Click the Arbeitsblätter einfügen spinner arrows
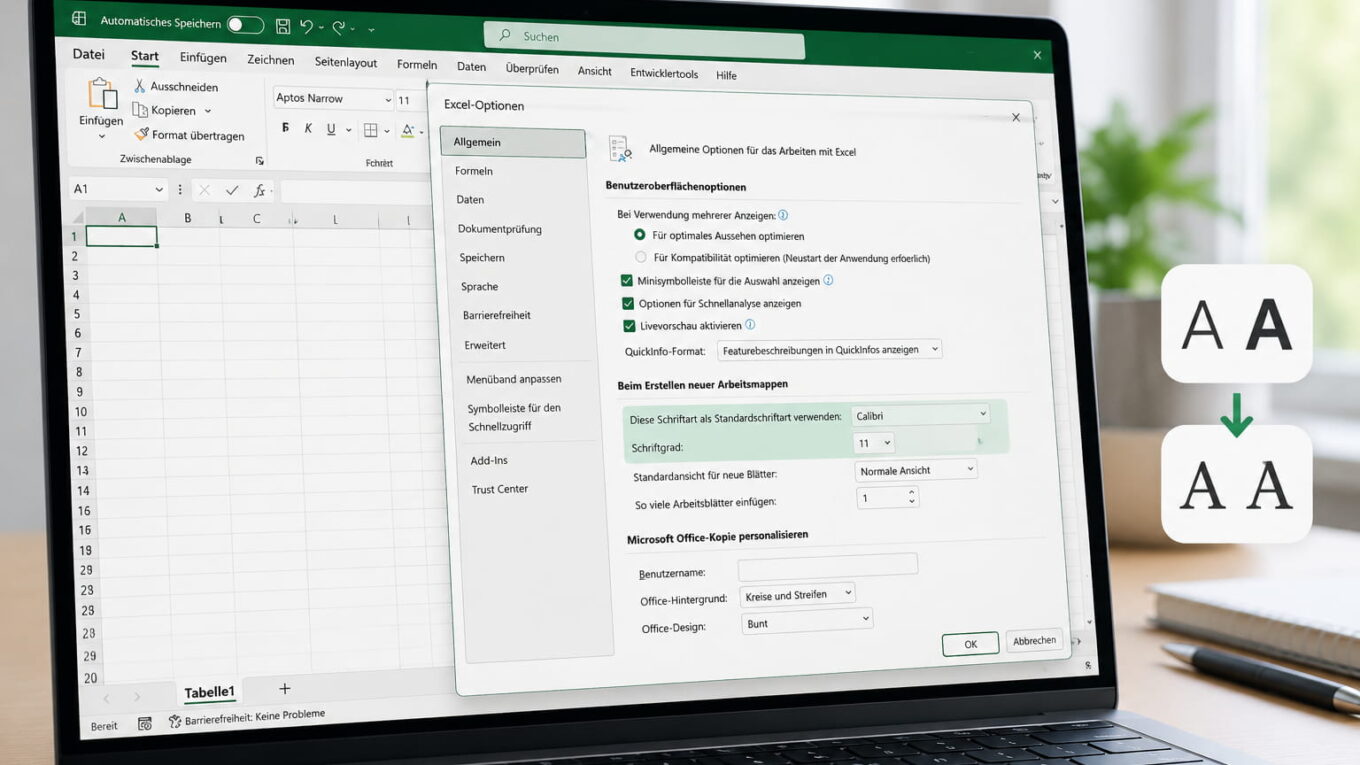The width and height of the screenshot is (1360, 765). point(911,497)
